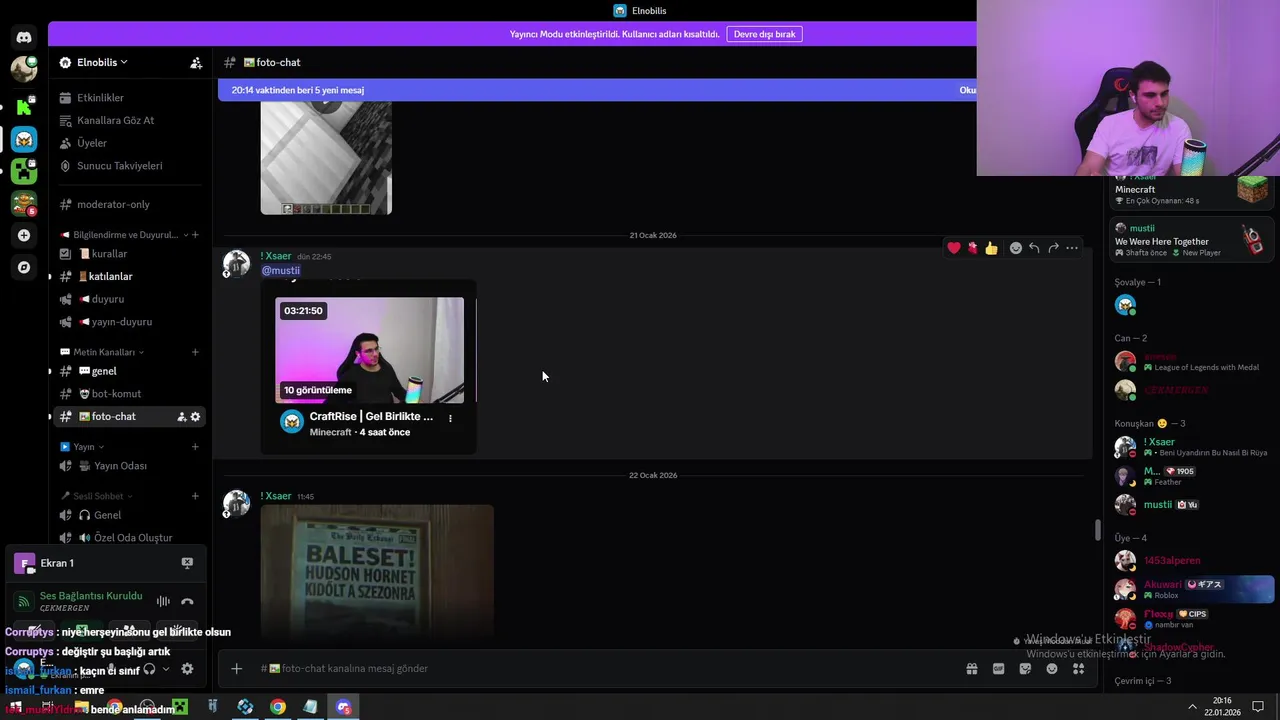Viewport: 1280px width, 720px height.
Task: Switch to moderator-only channel
Action: coord(128,204)
